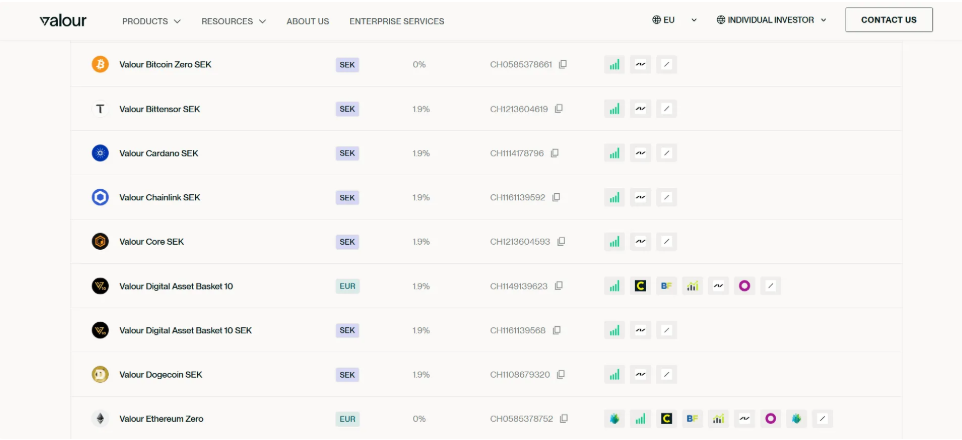Click the Dogecoin coin logo

(100, 374)
